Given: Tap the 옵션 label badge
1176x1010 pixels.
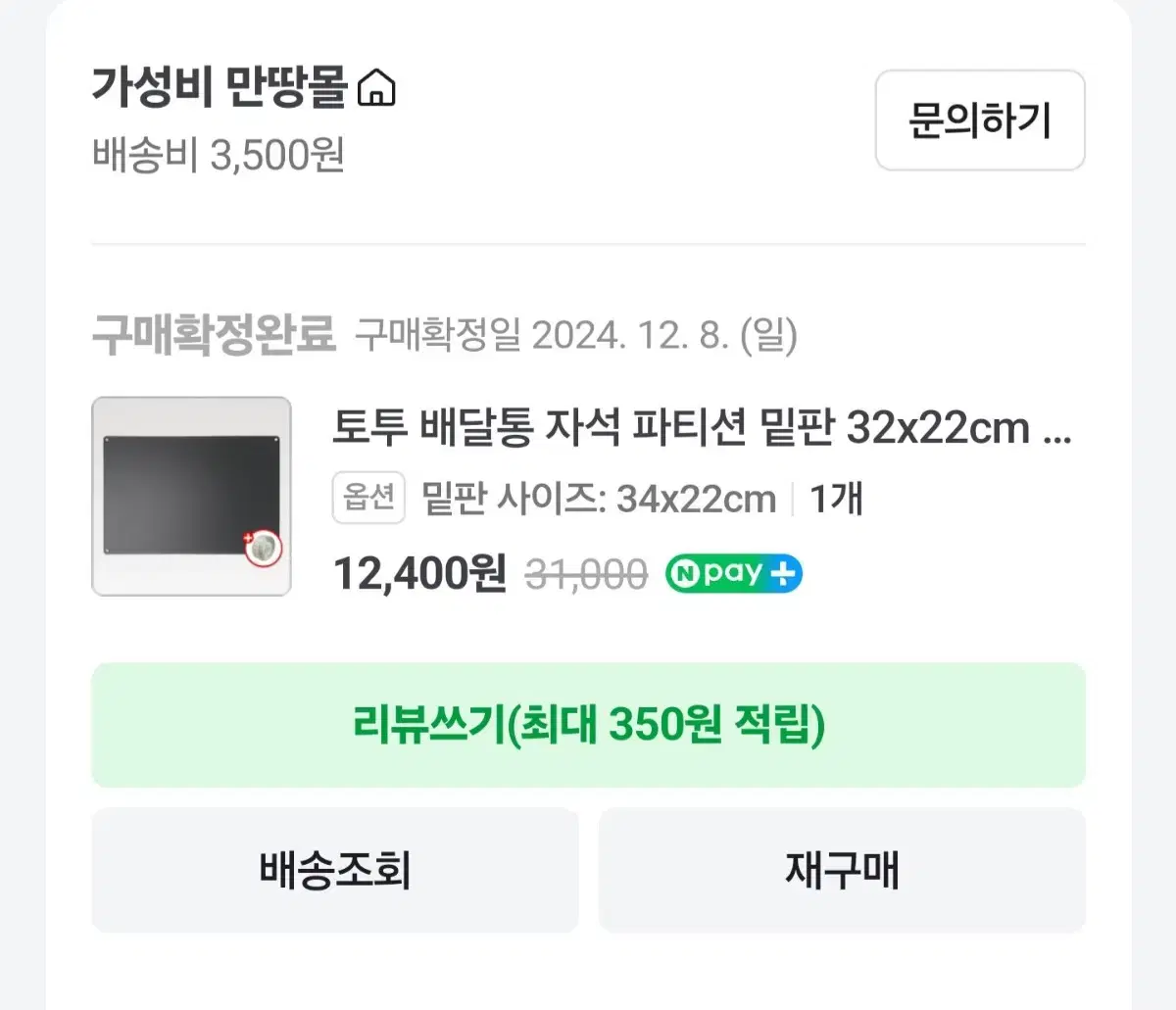Looking at the screenshot, I should pyautogui.click(x=368, y=498).
